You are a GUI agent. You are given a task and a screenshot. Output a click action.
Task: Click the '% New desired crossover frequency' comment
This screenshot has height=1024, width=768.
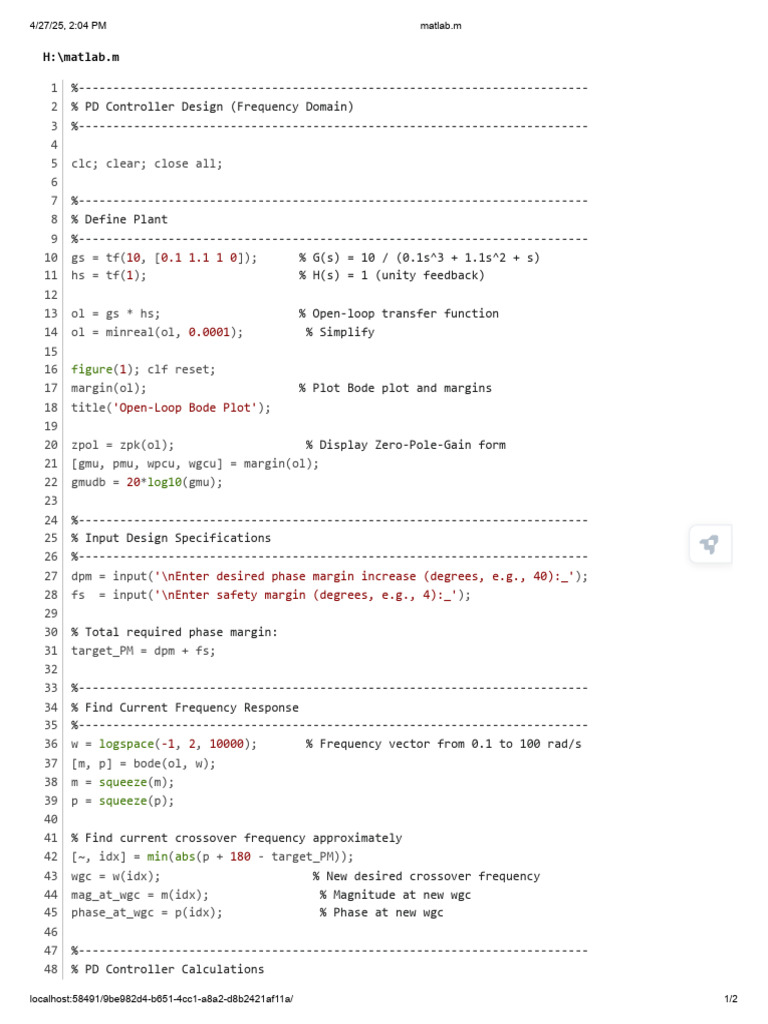click(x=426, y=876)
